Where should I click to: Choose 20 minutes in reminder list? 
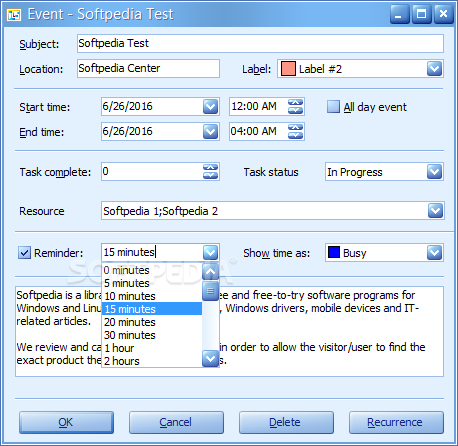[152, 322]
